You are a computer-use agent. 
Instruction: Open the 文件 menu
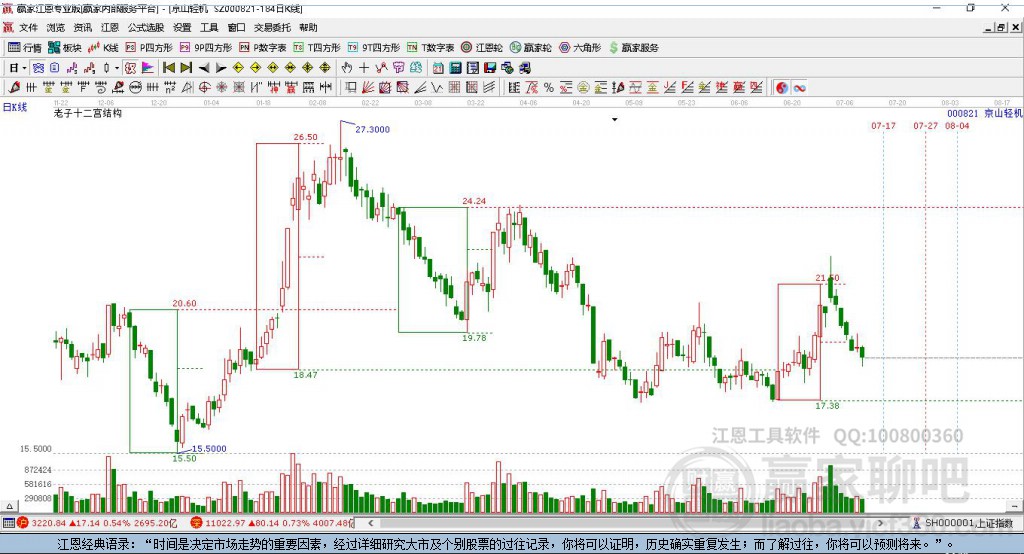28,27
